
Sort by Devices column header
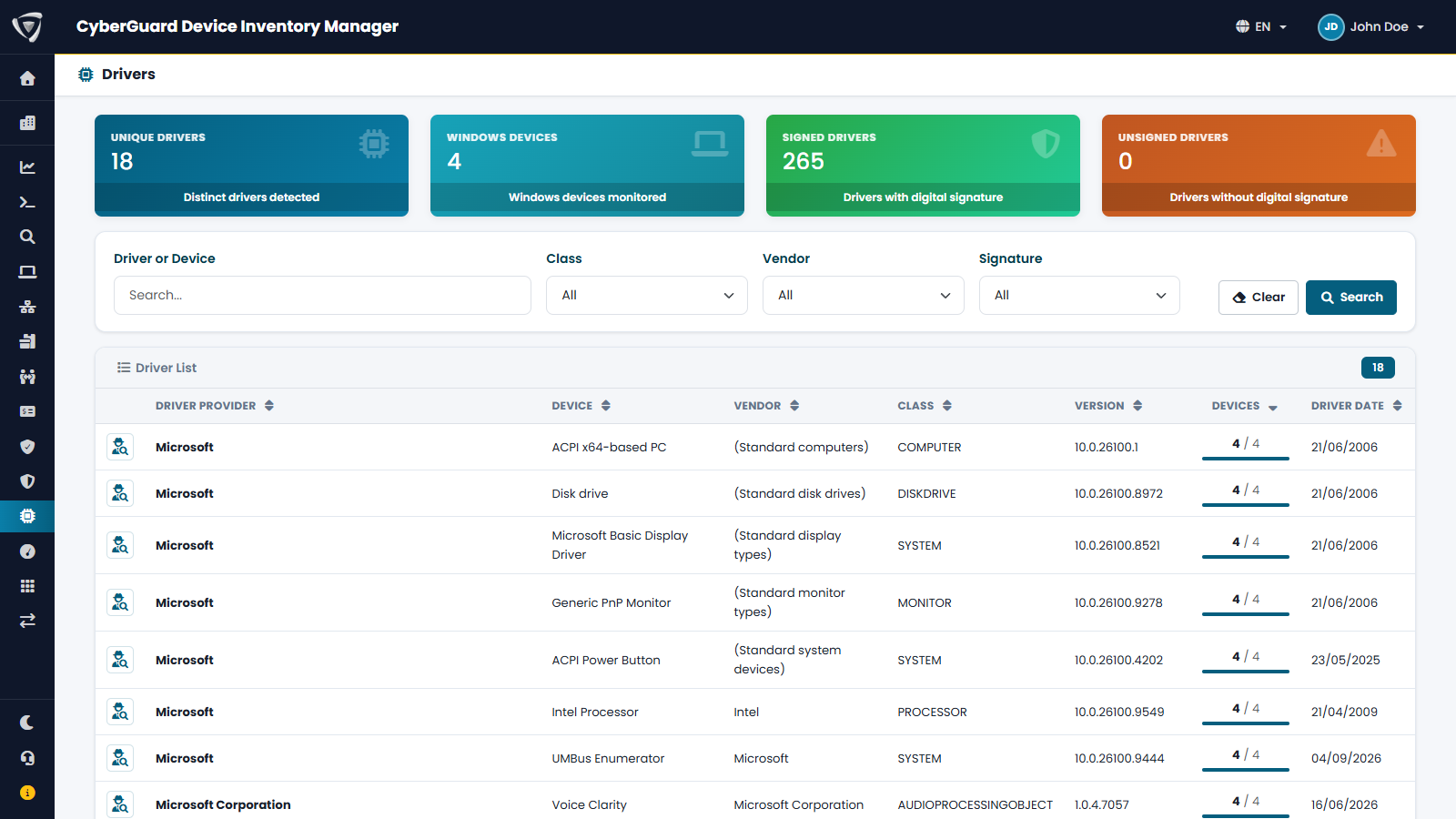tap(1245, 406)
